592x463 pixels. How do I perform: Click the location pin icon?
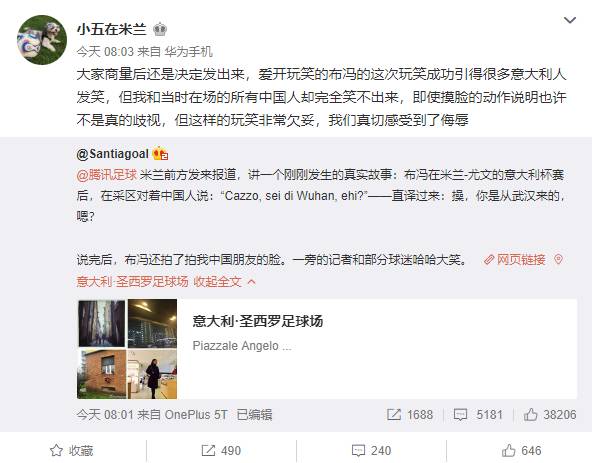558,260
